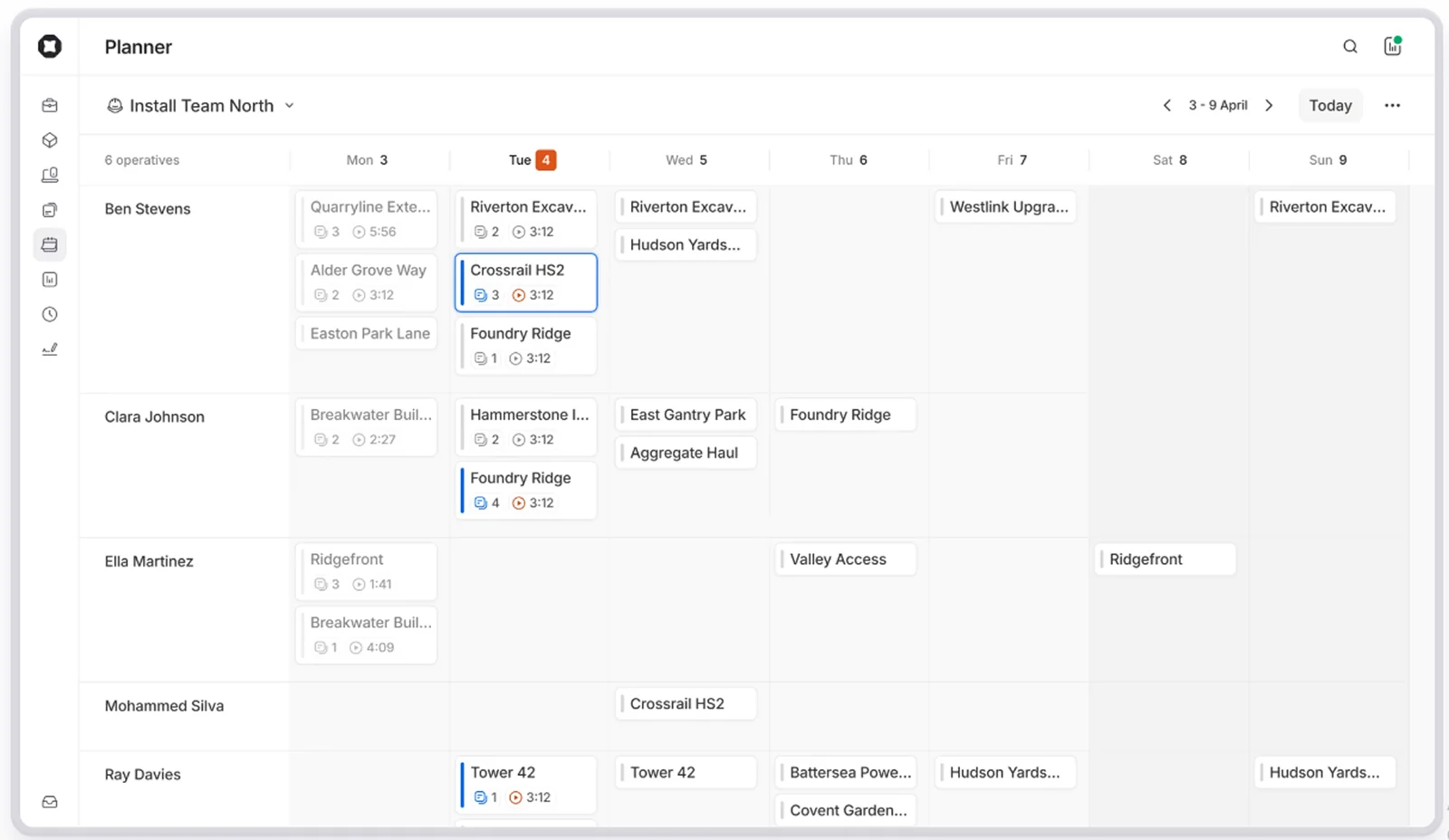This screenshot has width=1449, height=840.
Task: Click the Today button
Action: pos(1329,105)
